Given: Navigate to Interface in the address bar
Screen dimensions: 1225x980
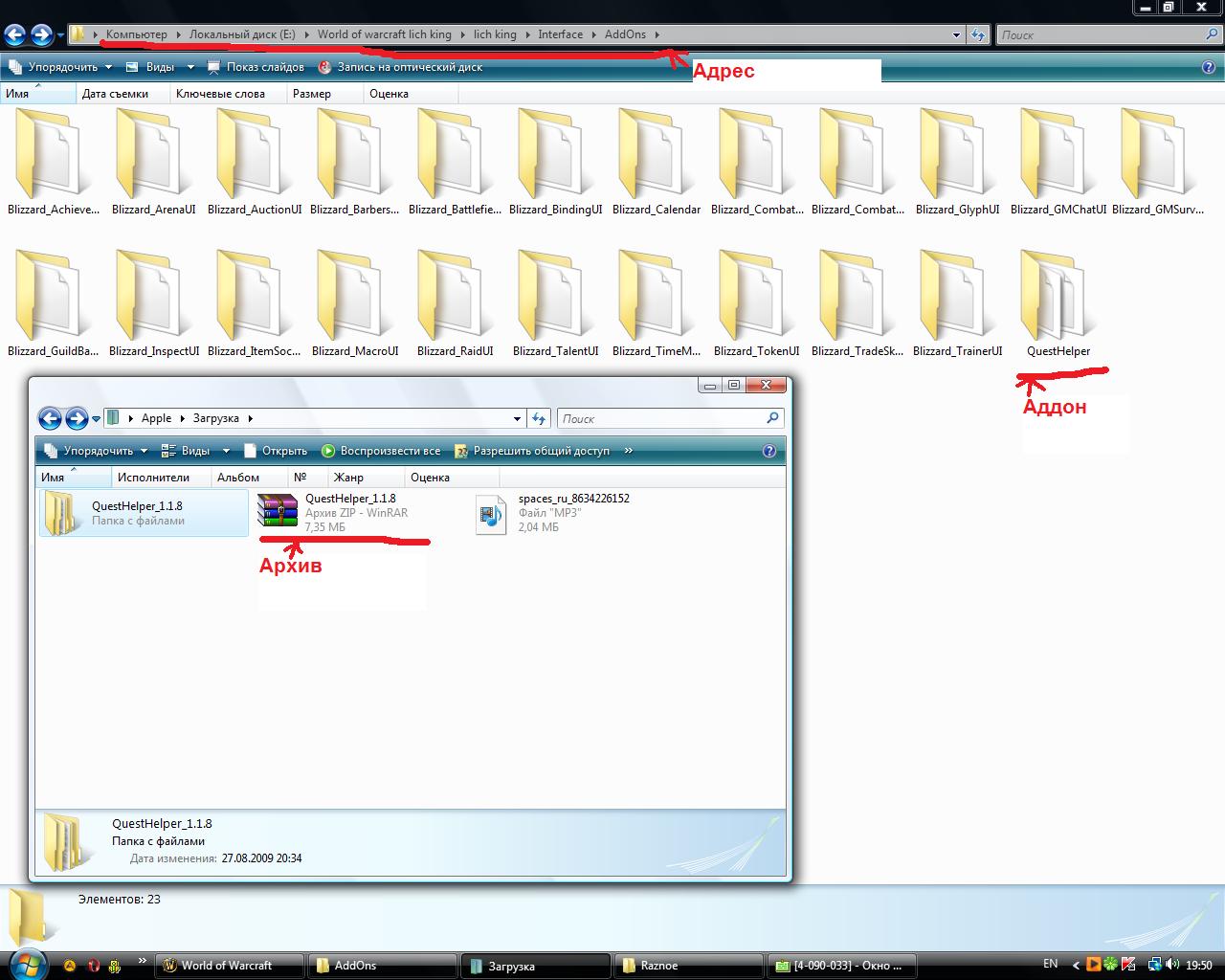Looking at the screenshot, I should [560, 34].
